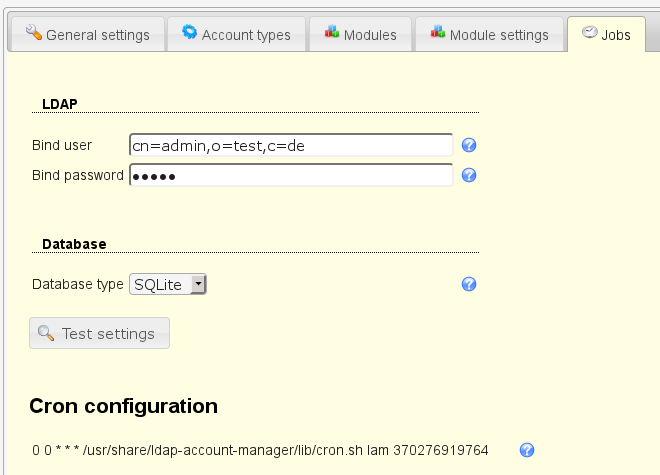Show help for cron configuration line
Image resolution: width=660 pixels, height=475 pixels.
(527, 451)
